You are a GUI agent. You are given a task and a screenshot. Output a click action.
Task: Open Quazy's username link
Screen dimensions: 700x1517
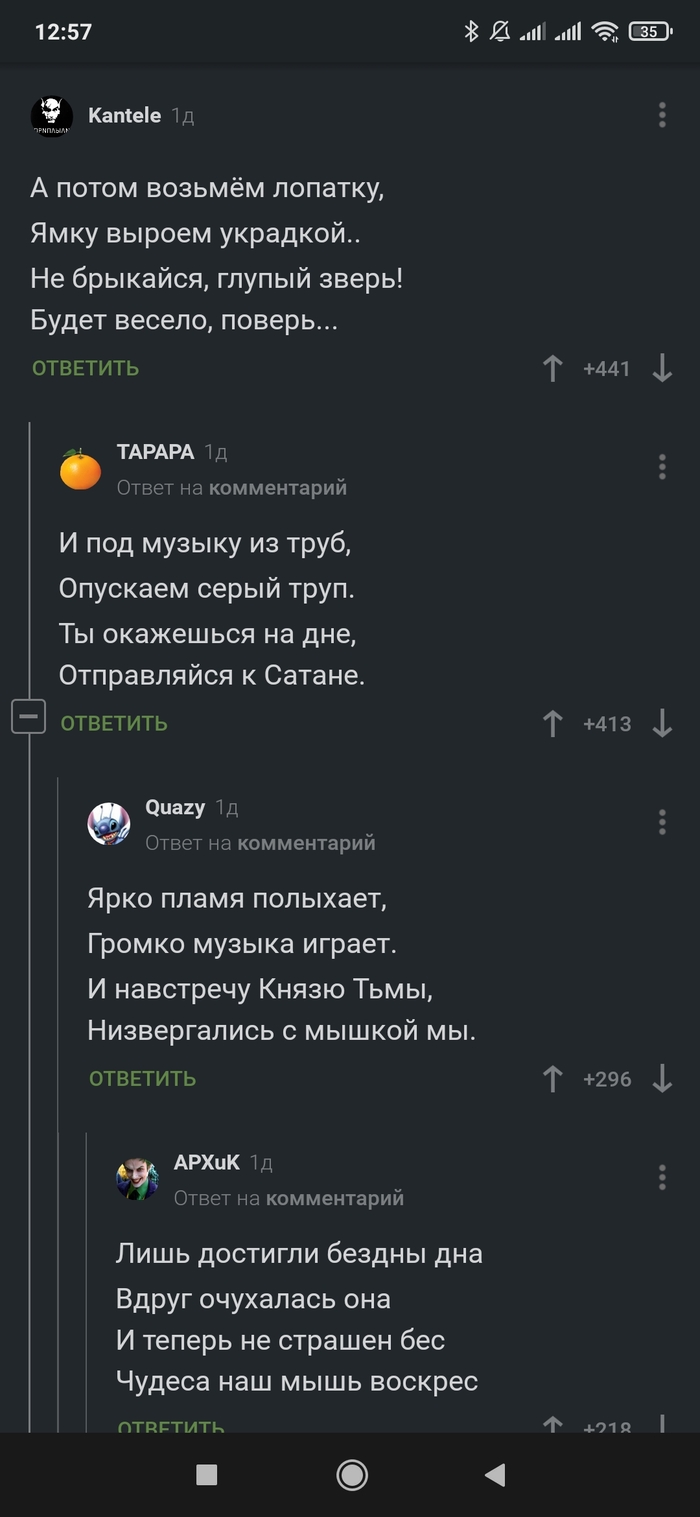point(175,807)
